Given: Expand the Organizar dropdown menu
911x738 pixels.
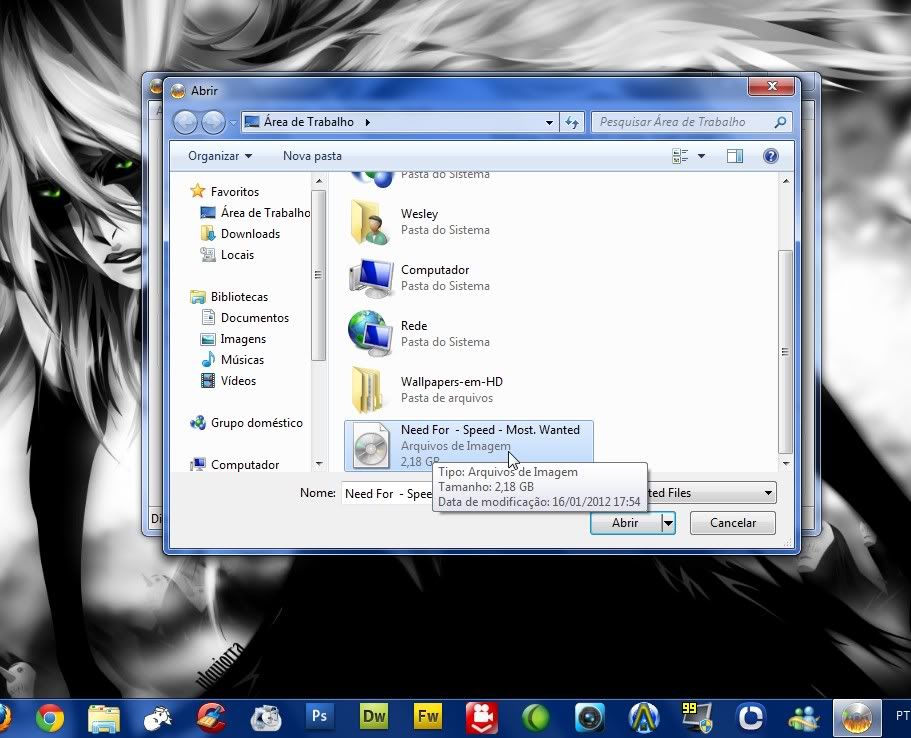Looking at the screenshot, I should click(x=220, y=156).
